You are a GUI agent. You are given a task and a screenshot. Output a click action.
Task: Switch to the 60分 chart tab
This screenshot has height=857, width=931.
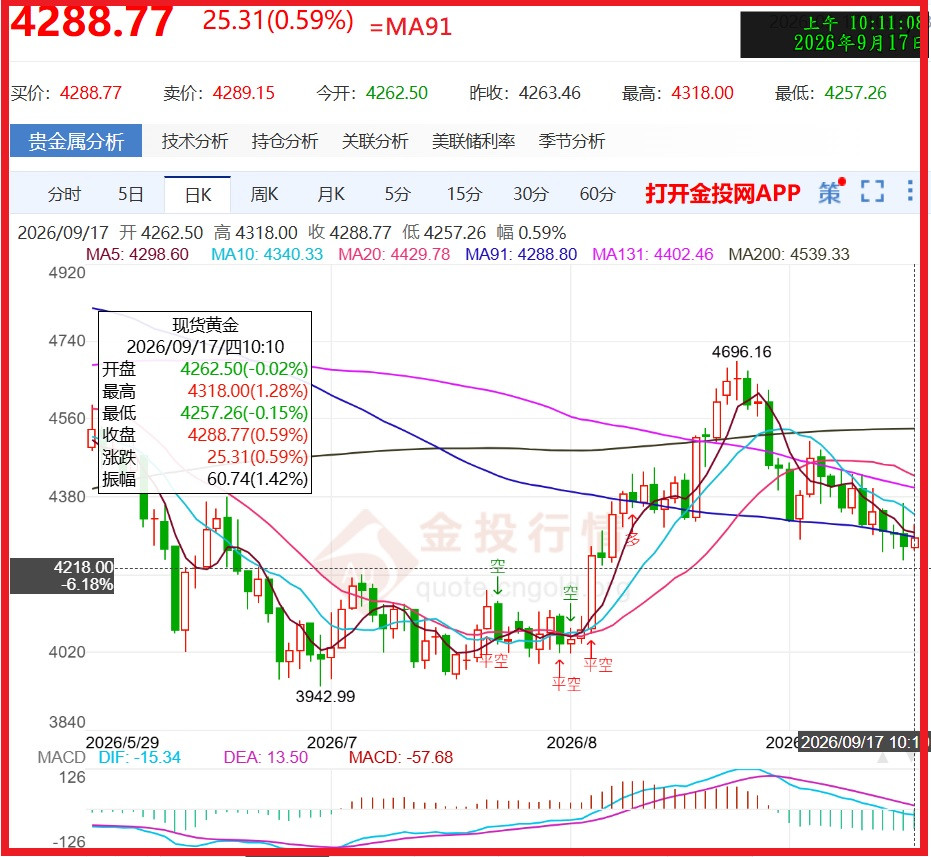click(597, 194)
